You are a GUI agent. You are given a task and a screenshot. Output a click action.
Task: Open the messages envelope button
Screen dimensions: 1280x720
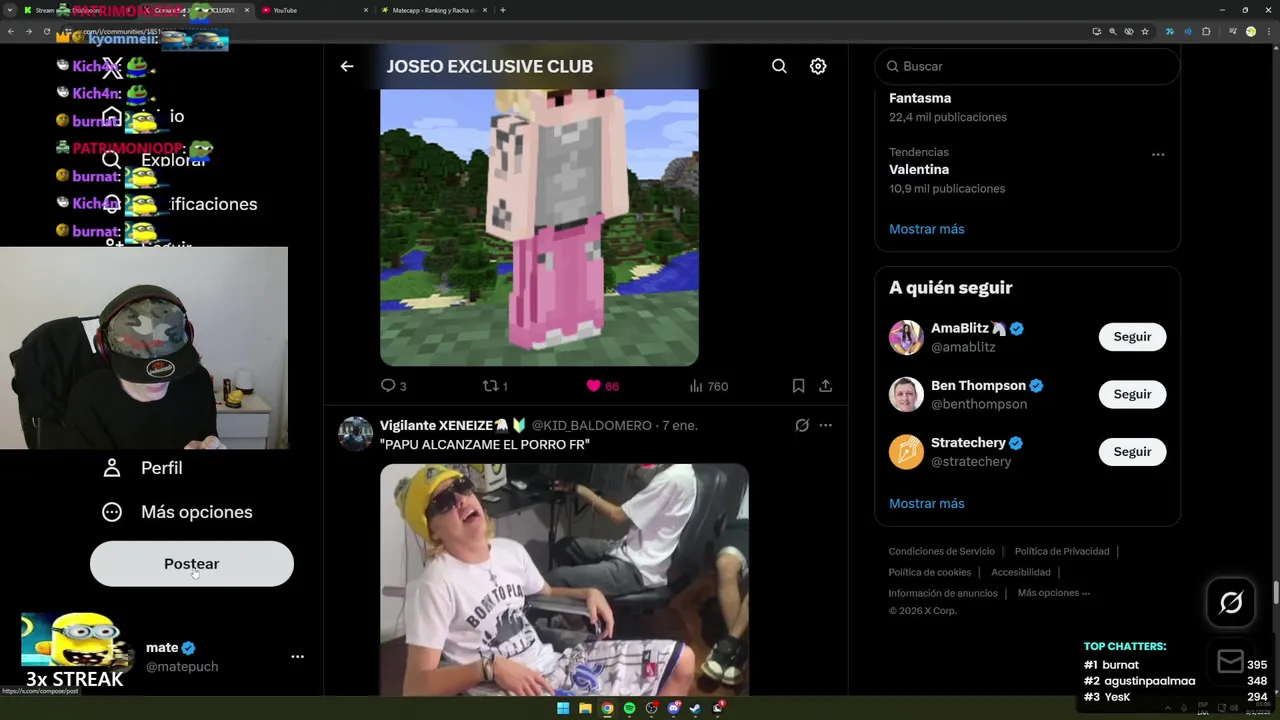tap(1231, 661)
